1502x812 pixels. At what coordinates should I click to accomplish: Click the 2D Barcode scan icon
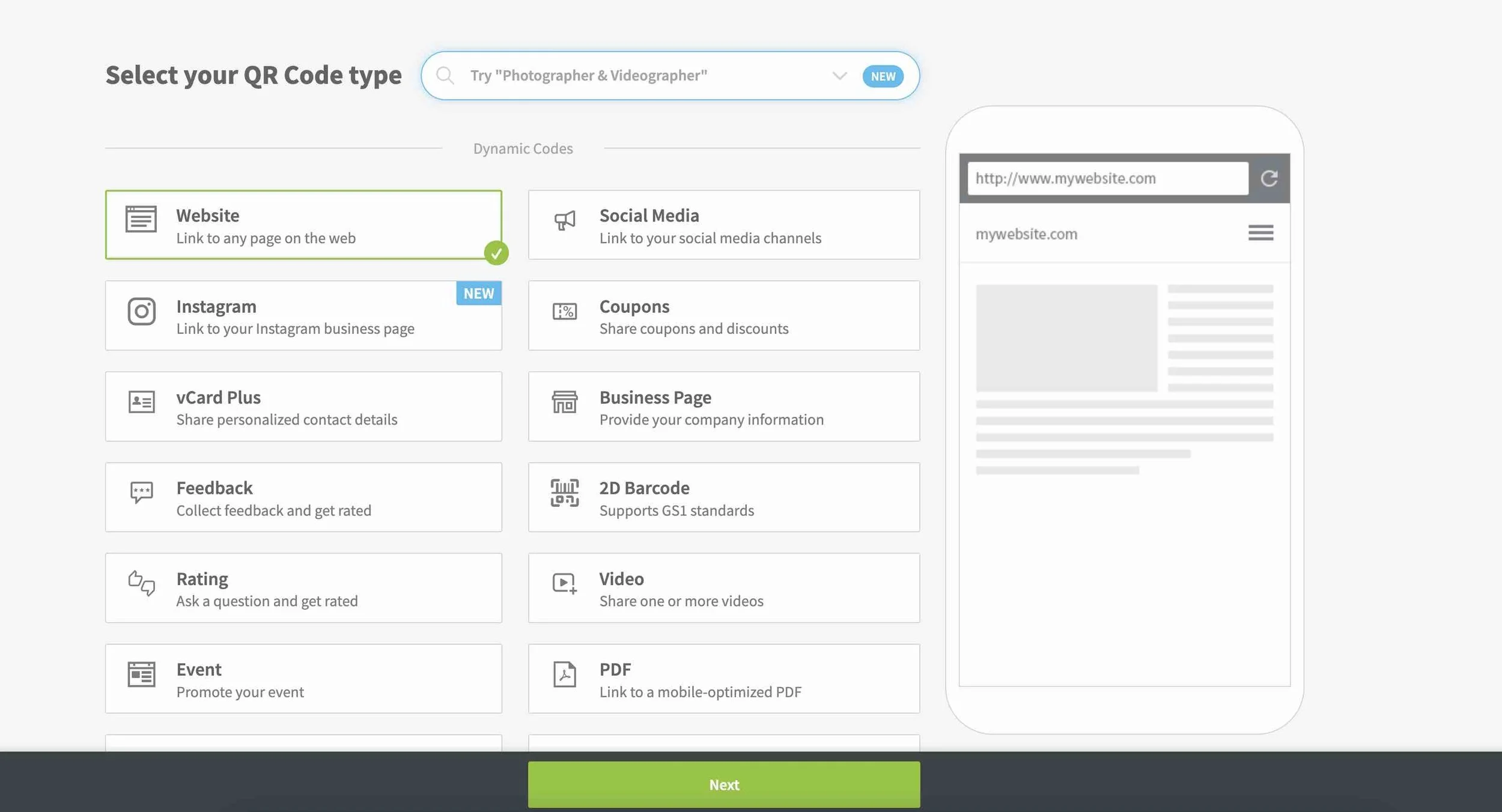click(x=565, y=492)
